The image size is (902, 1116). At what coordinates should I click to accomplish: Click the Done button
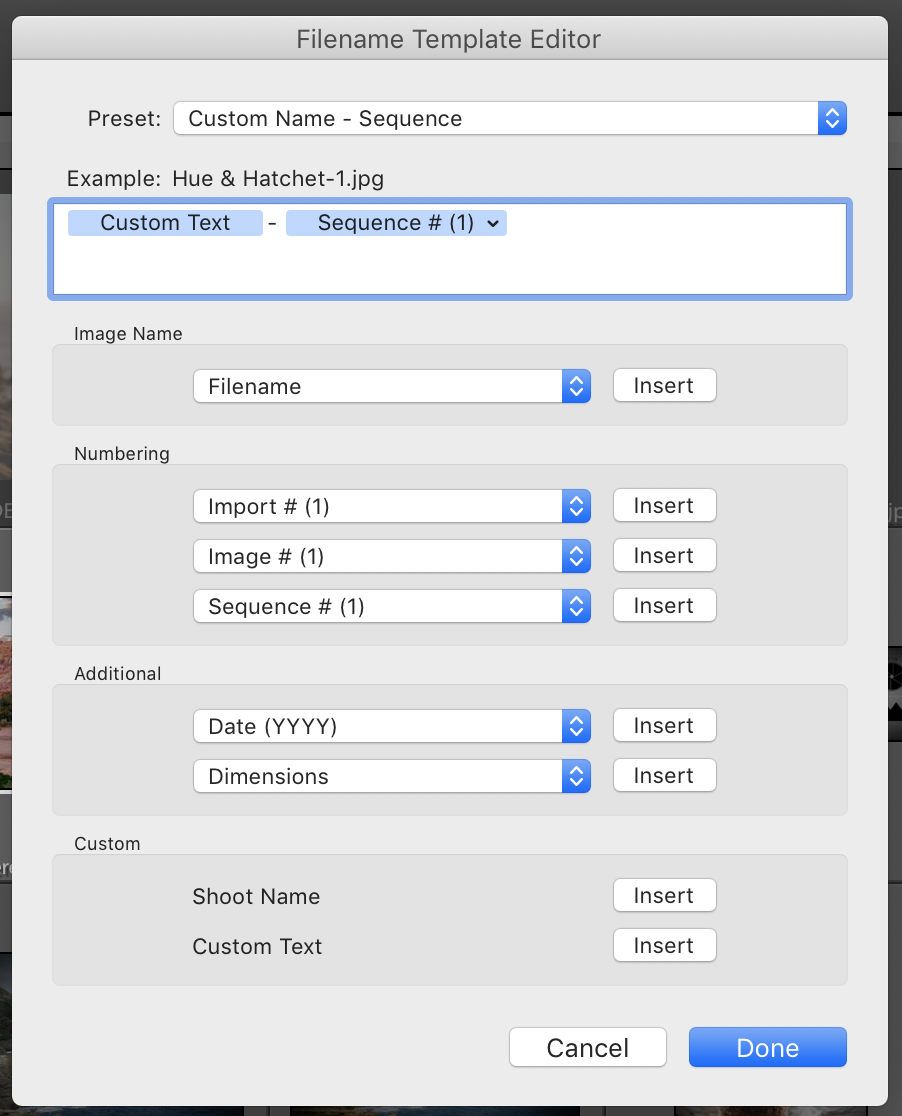tap(767, 1047)
